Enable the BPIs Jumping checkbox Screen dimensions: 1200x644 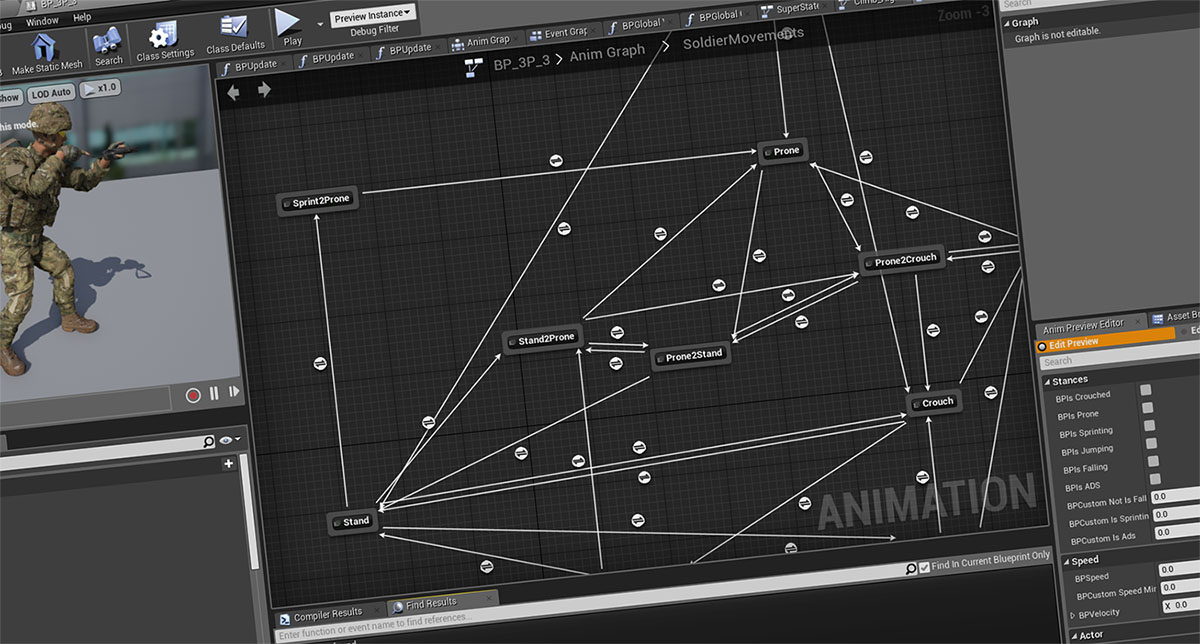pos(1151,443)
